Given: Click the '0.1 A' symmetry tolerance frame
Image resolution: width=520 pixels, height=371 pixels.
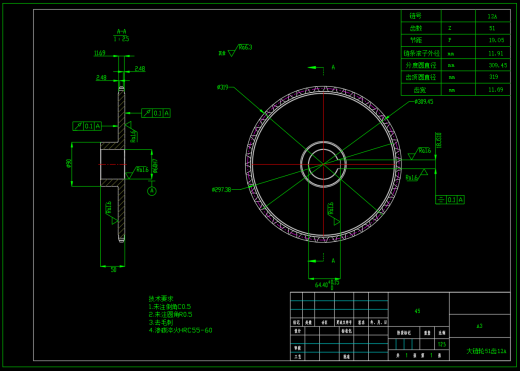Looking at the screenshot, I should pyautogui.click(x=450, y=200).
